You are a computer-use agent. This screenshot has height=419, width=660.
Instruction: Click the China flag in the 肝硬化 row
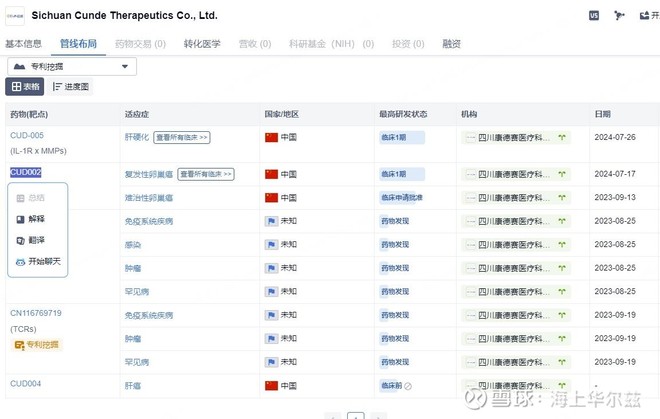pyautogui.click(x=271, y=137)
